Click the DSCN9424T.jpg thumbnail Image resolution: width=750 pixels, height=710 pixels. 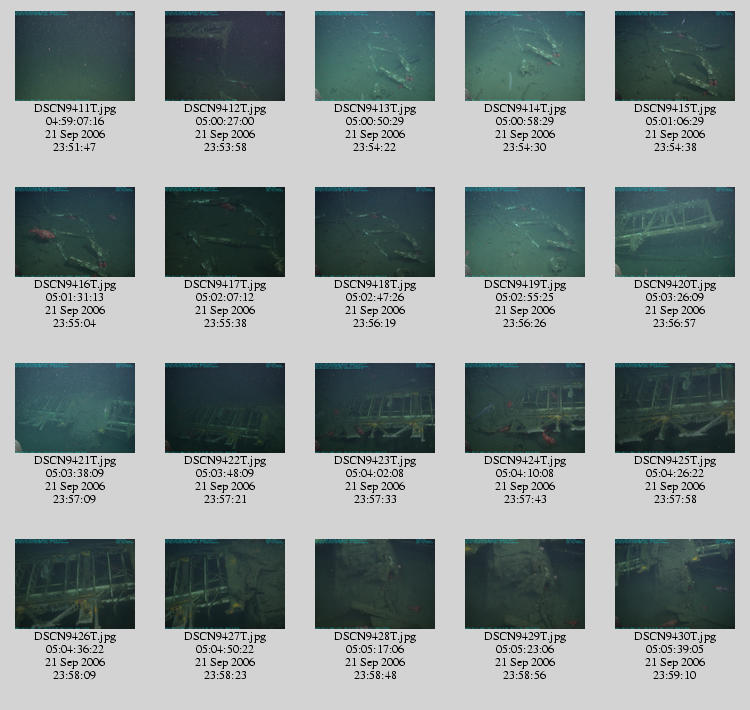point(525,408)
